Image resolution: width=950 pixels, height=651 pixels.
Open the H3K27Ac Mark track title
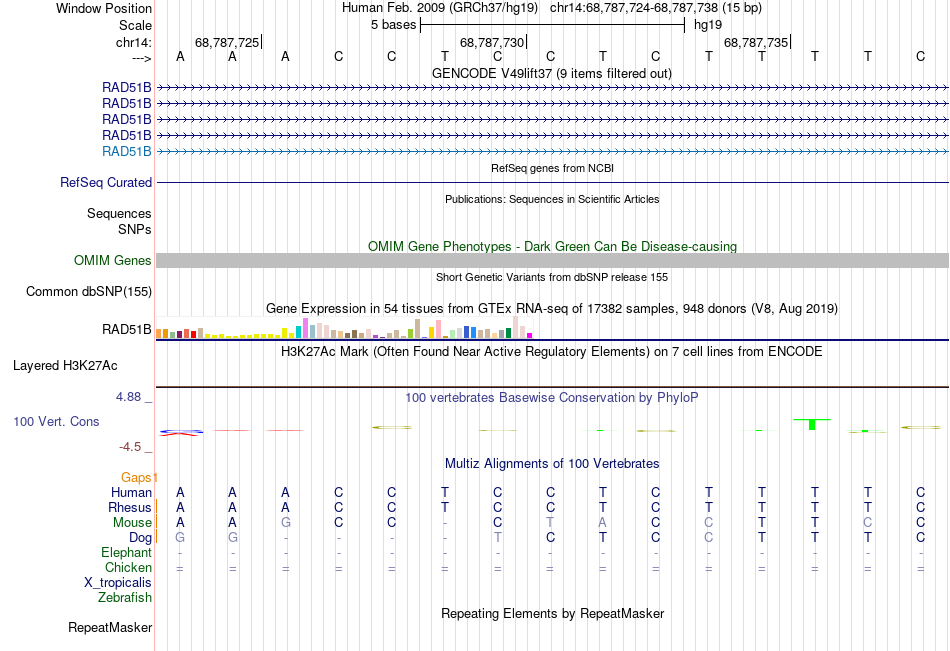552,352
